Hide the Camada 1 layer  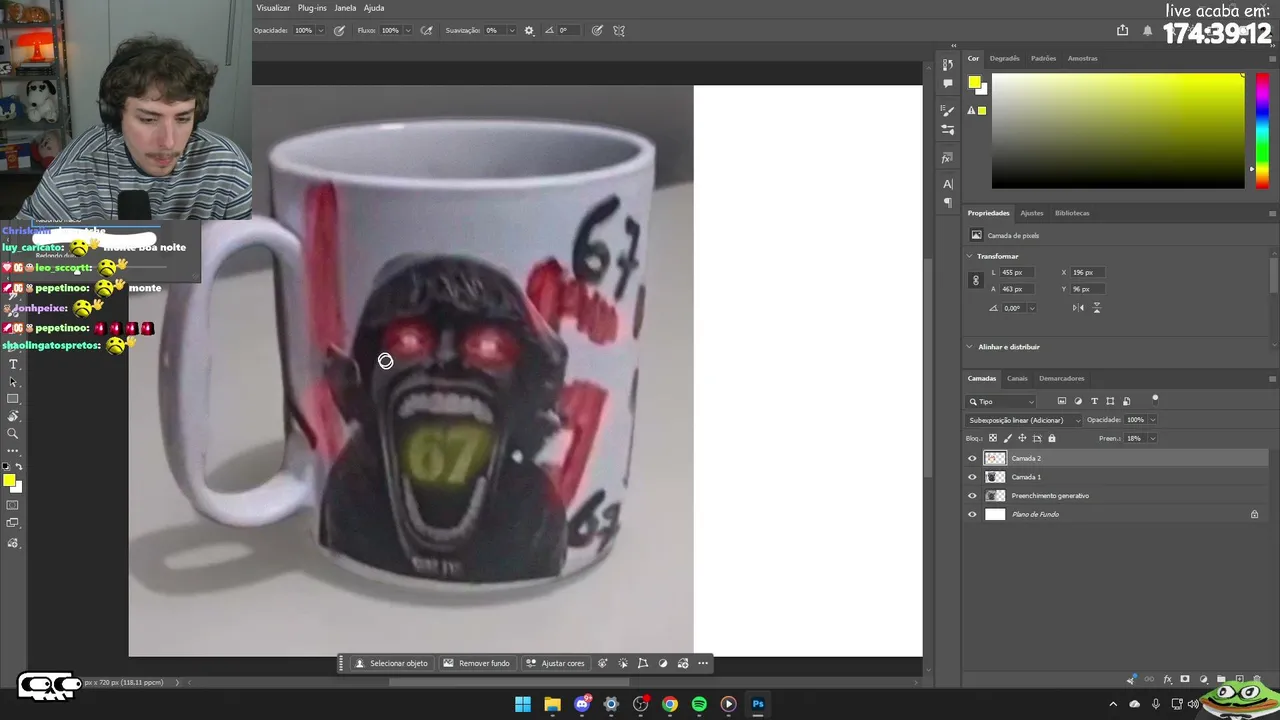click(x=972, y=477)
